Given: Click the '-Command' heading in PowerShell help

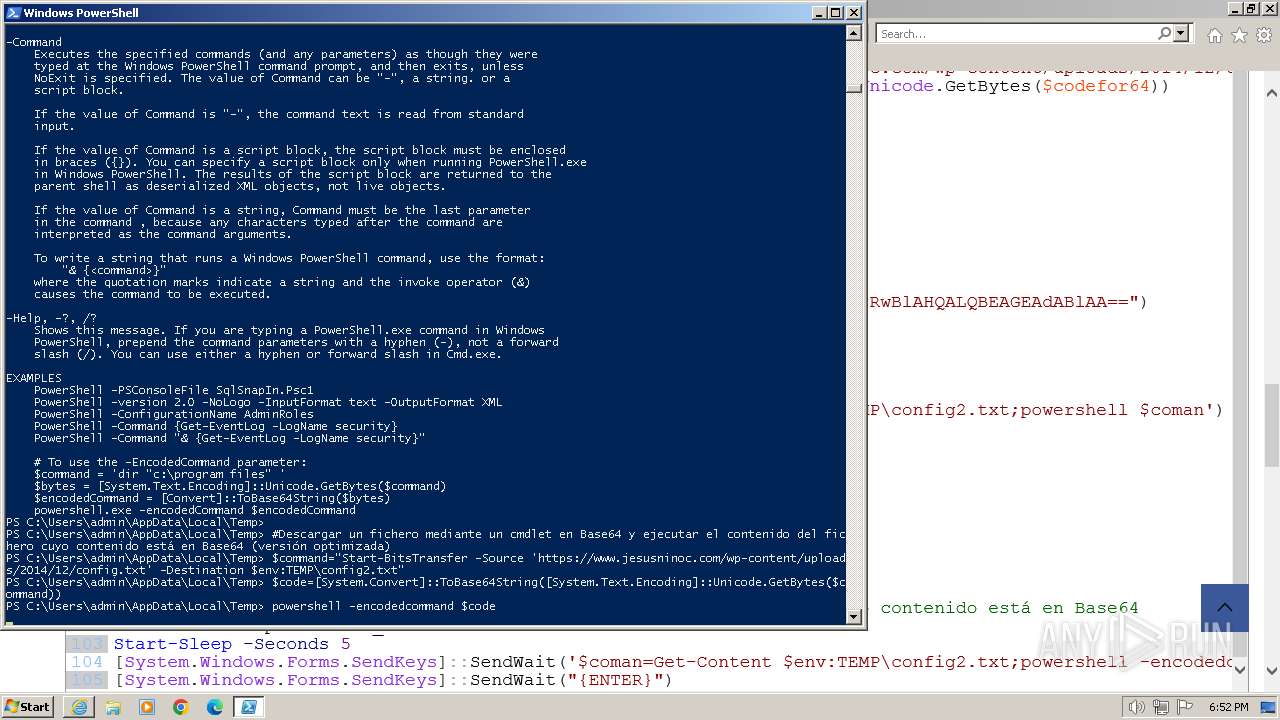Looking at the screenshot, I should coord(34,42).
